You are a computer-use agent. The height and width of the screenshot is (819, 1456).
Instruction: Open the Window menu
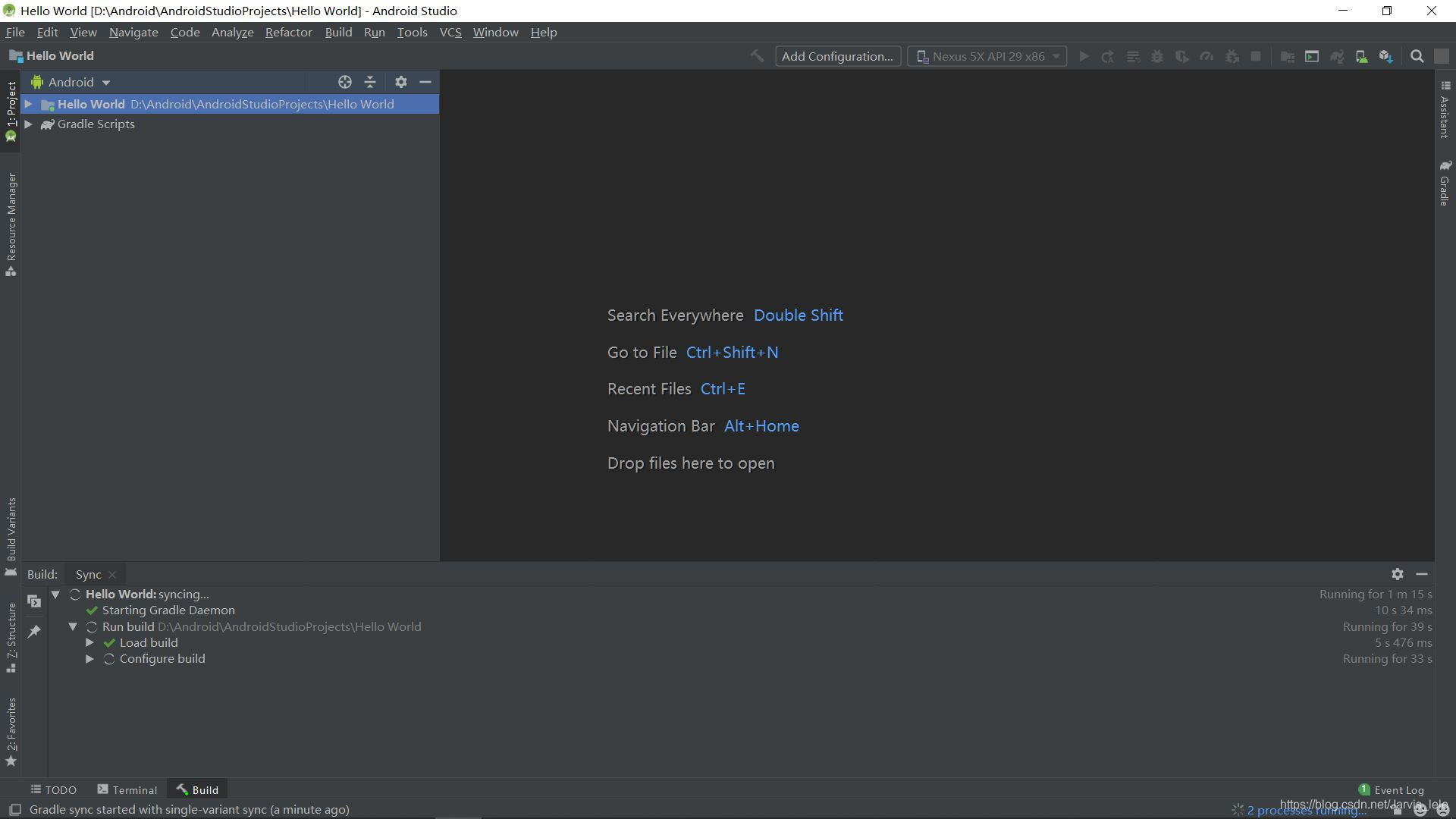pos(495,33)
